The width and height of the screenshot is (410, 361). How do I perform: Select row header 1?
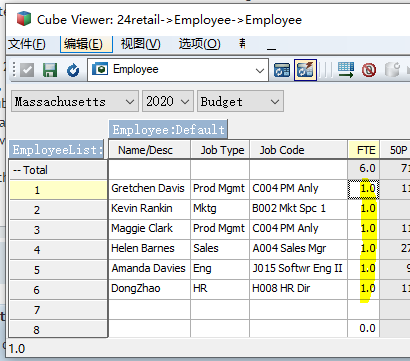[x=58, y=190]
